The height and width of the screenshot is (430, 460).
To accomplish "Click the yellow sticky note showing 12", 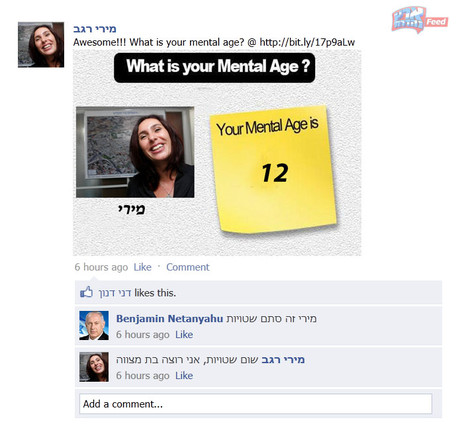I will coord(273,169).
